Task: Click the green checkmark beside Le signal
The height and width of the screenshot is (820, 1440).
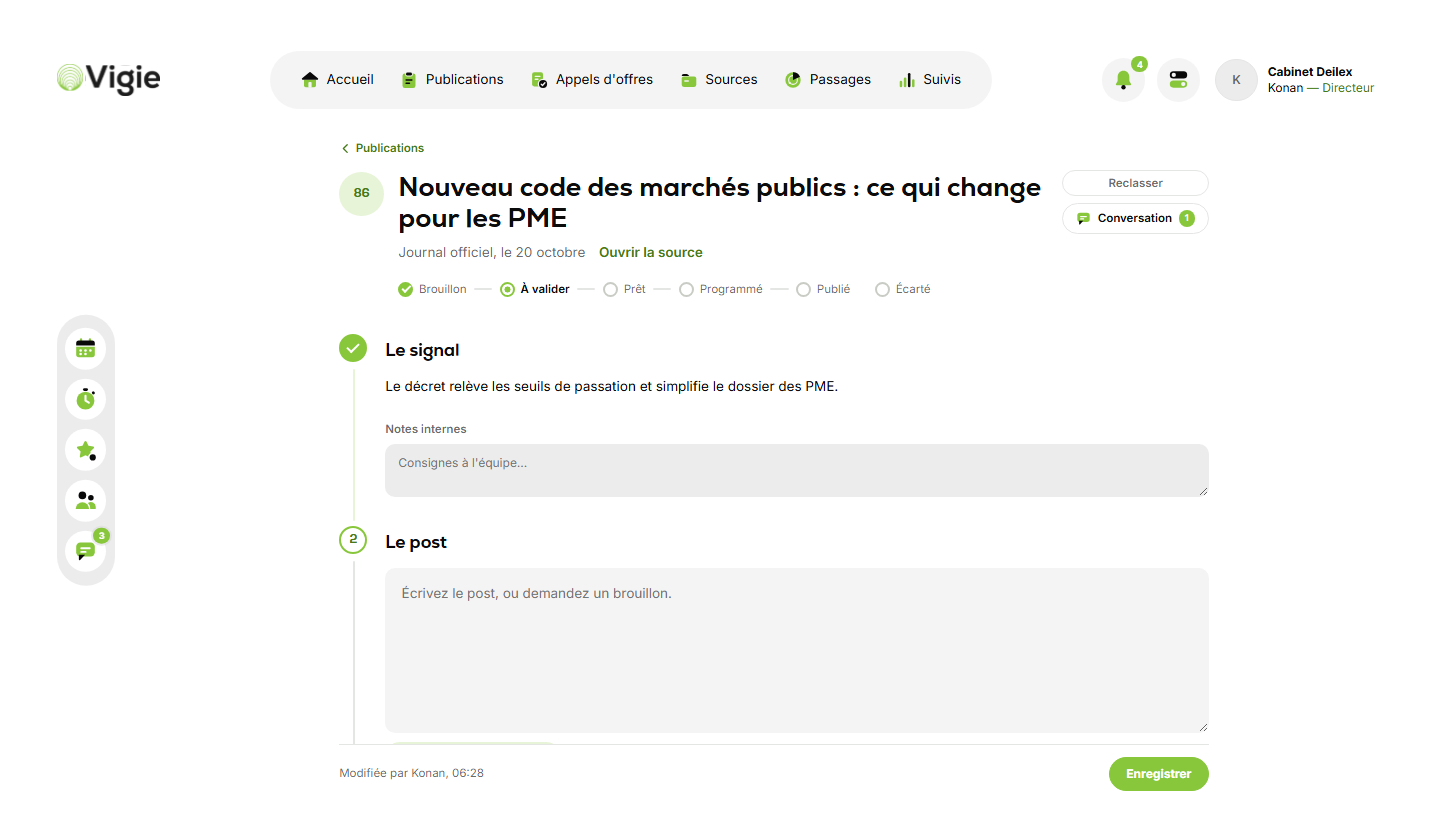Action: tap(353, 348)
